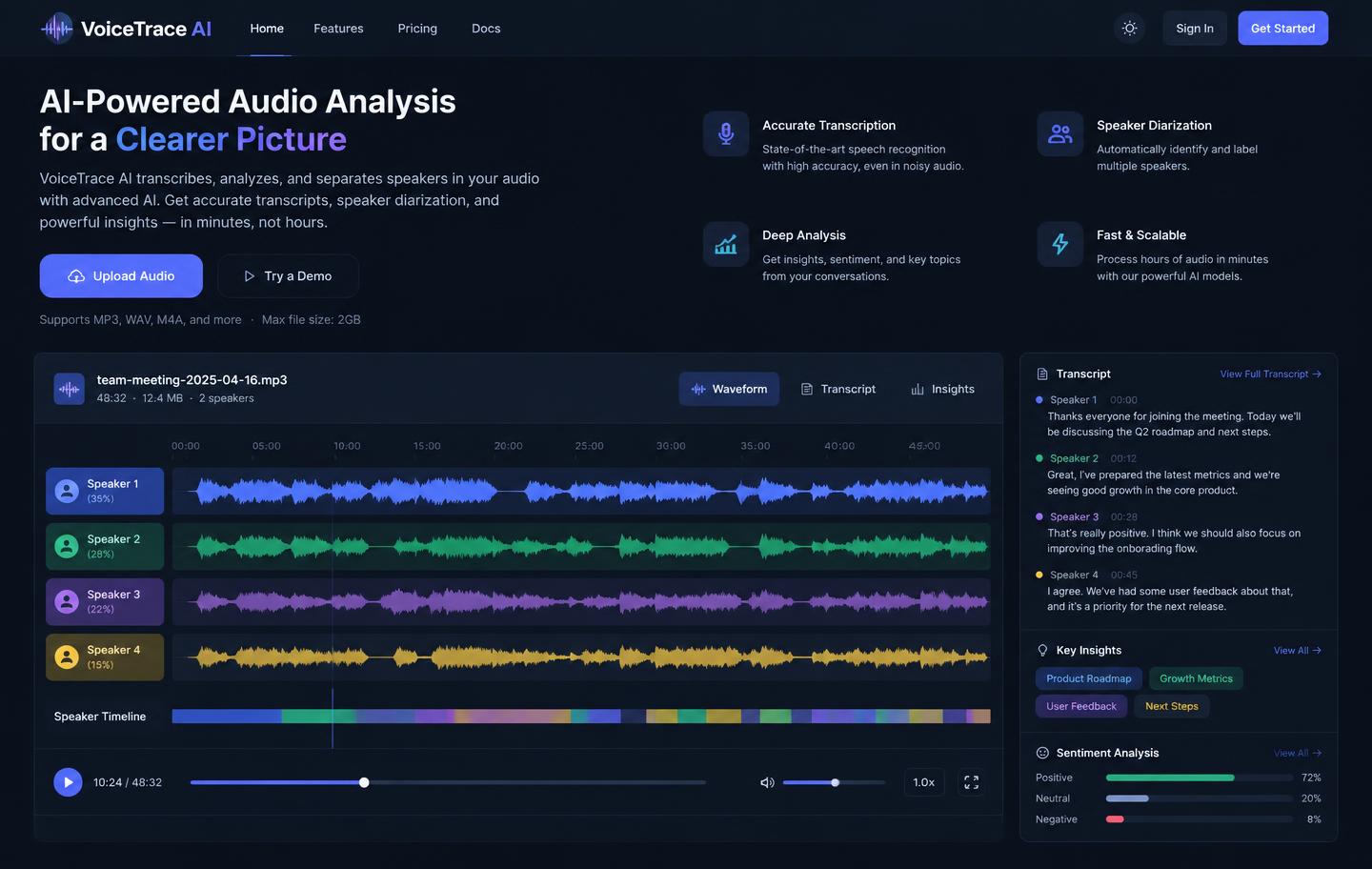Toggle the light/dark theme sun icon
The width and height of the screenshot is (1372, 869).
click(1130, 29)
